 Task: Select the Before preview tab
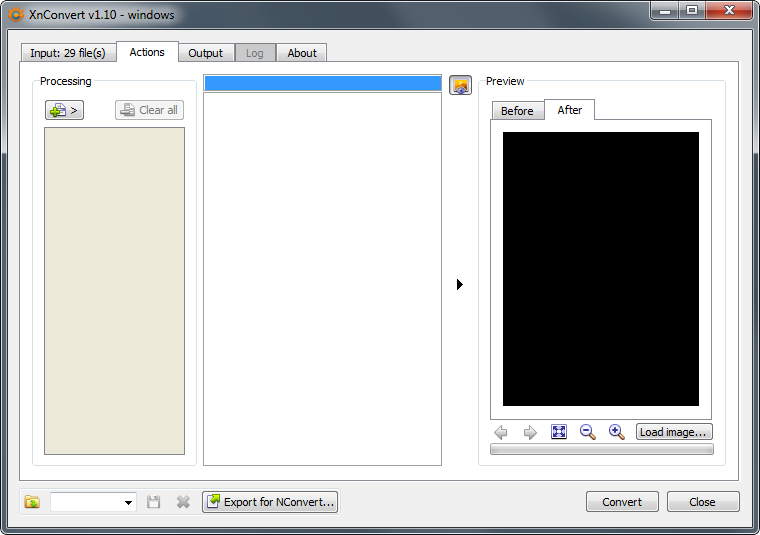pyautogui.click(x=517, y=111)
